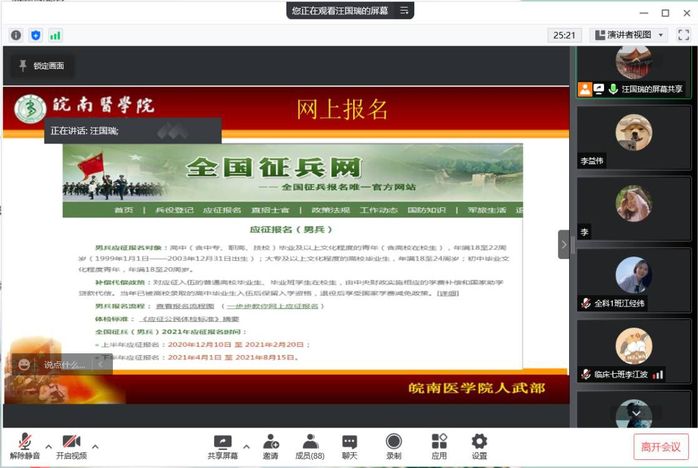Open the 聊天 chat panel
The width and height of the screenshot is (698, 468).
click(x=349, y=446)
